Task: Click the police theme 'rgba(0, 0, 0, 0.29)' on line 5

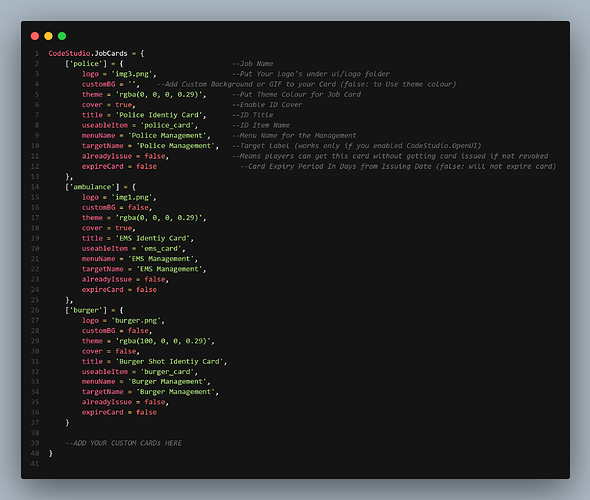Action: coord(159,94)
